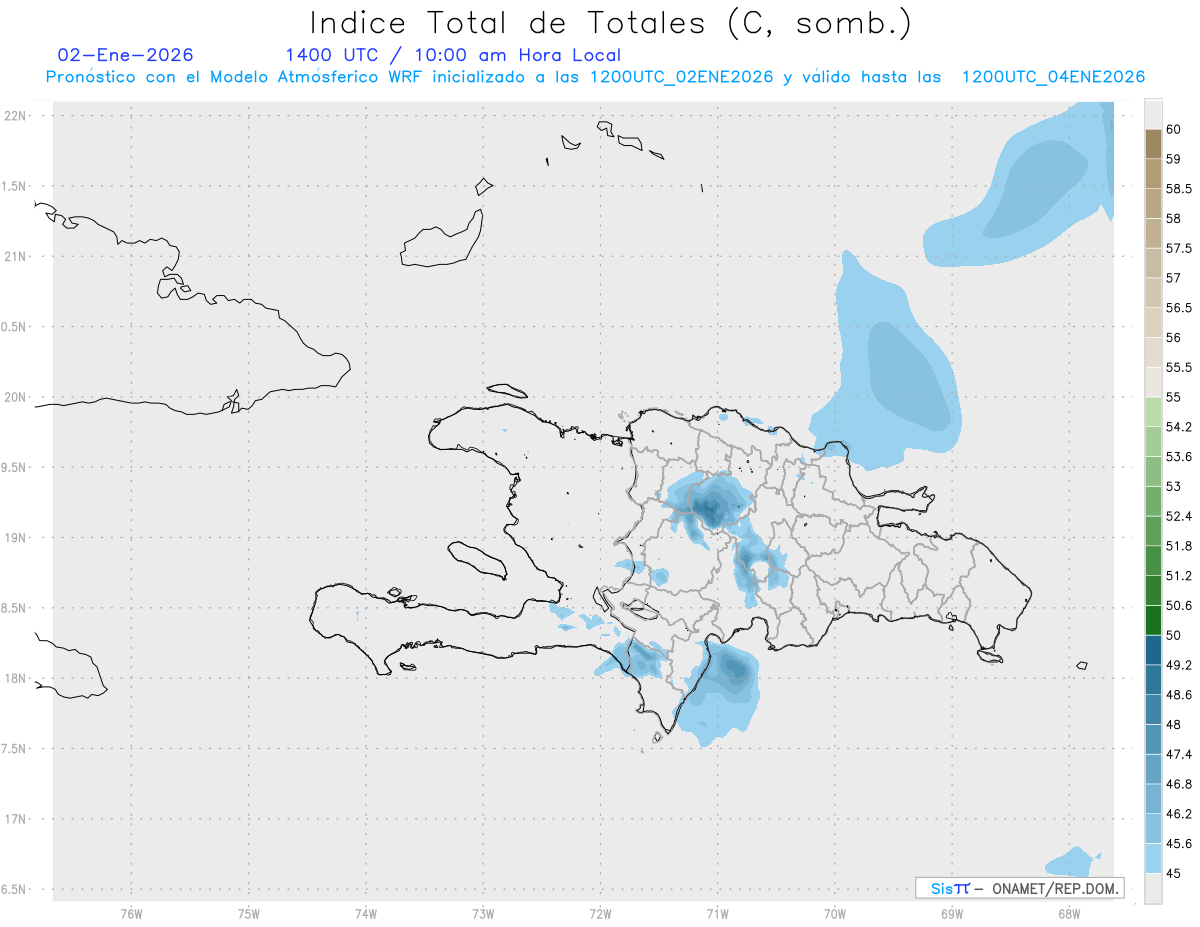This screenshot has height=927, width=1200.
Task: Click the colorbar value '60'
Action: [1174, 129]
